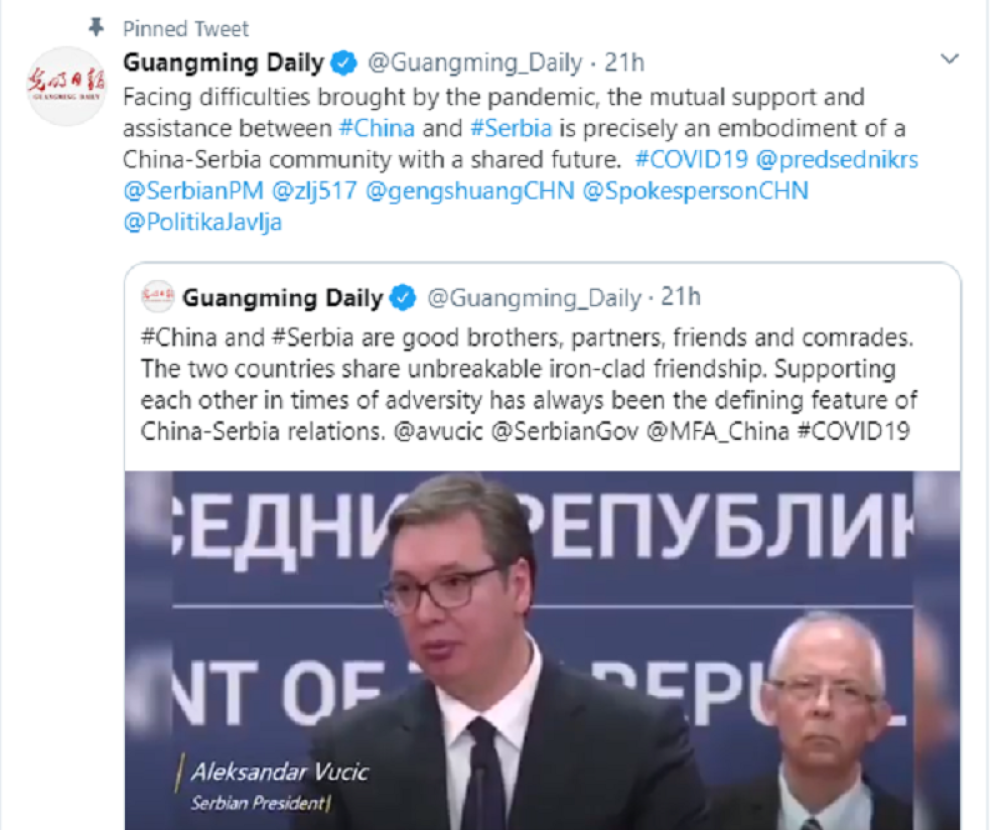Screen dimensions: 1000x830
Task: Follow the #COVID19 hashtag in main tweet
Action: tap(691, 159)
